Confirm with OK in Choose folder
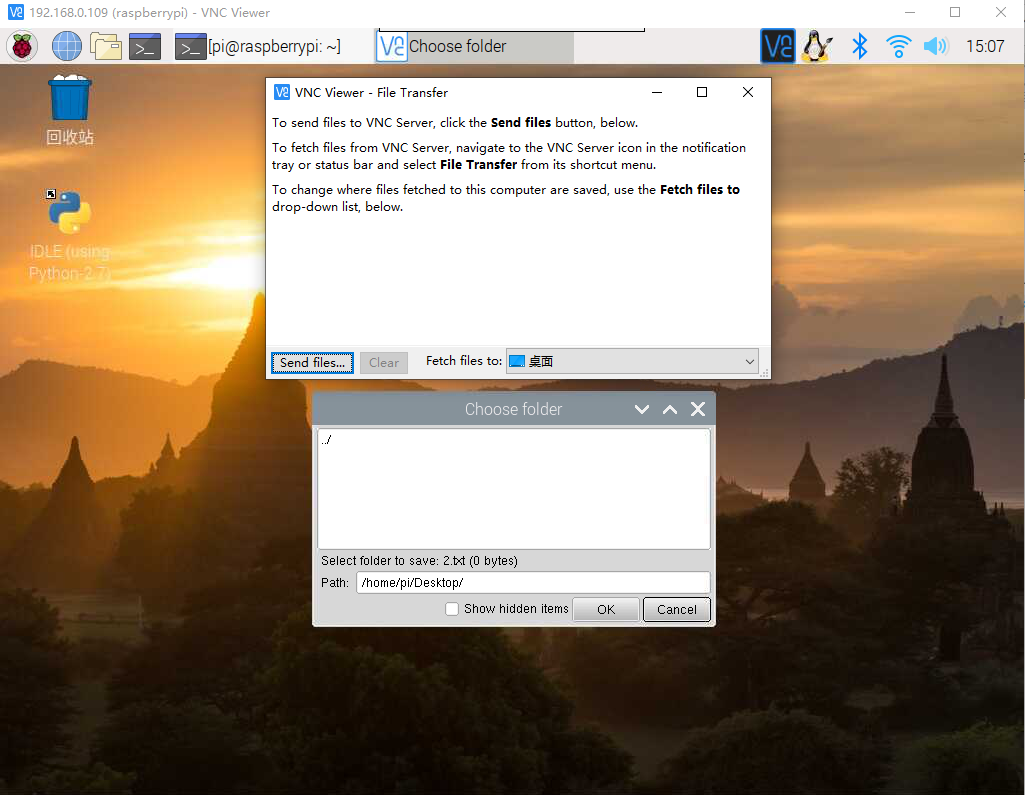 click(x=606, y=609)
